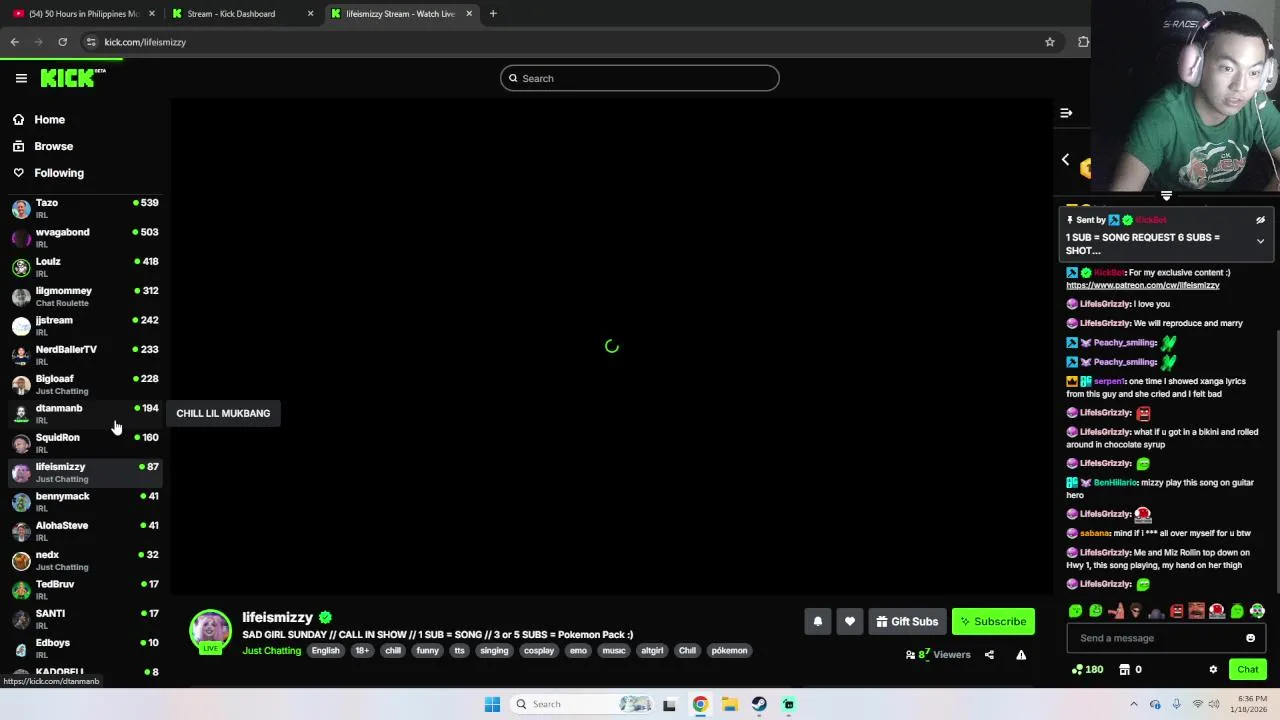Click the Kick logo
Viewport: 1280px width, 720px height.
tap(72, 78)
